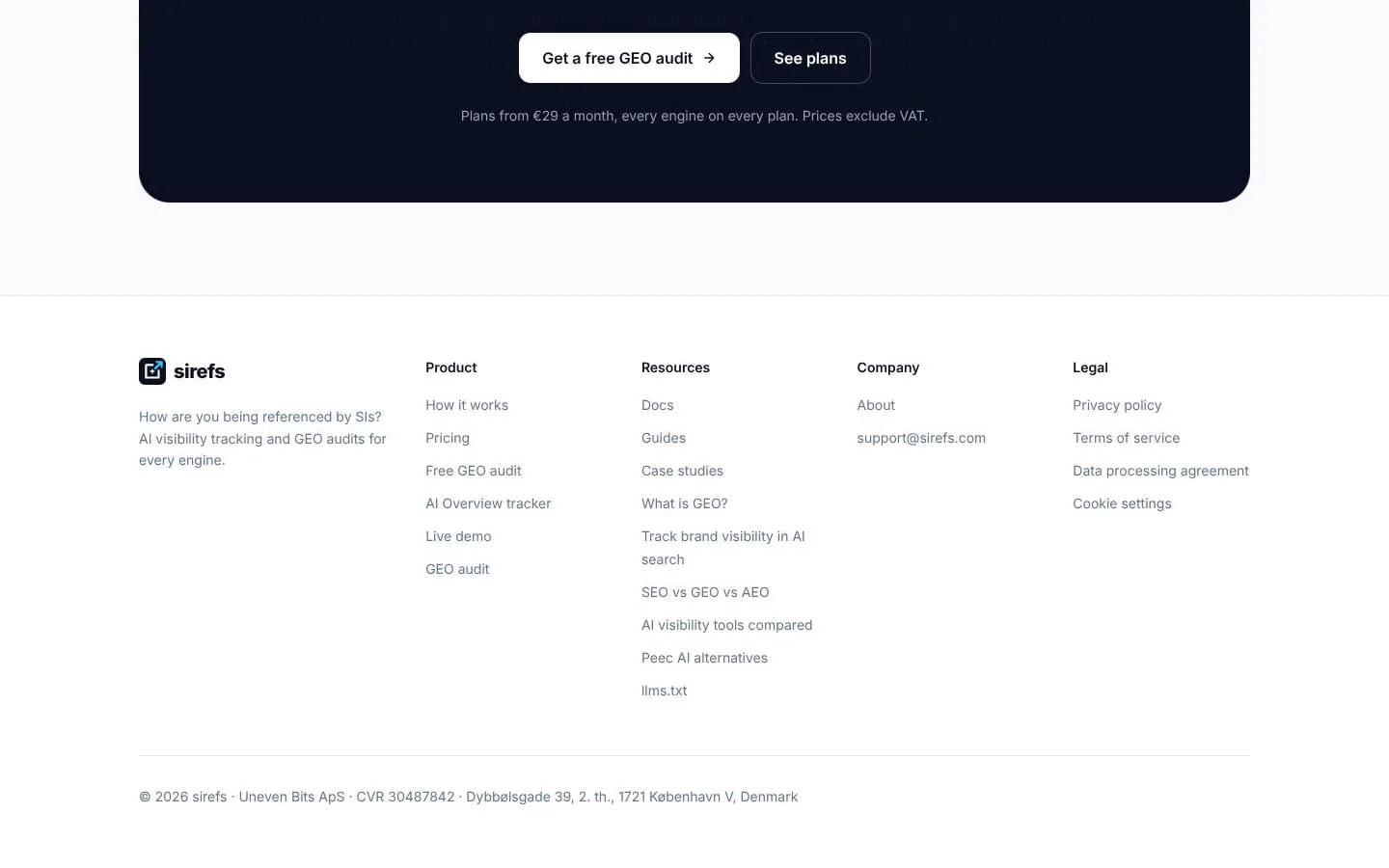Launch the Live demo link
The image size is (1389, 868).
pyautogui.click(x=458, y=536)
